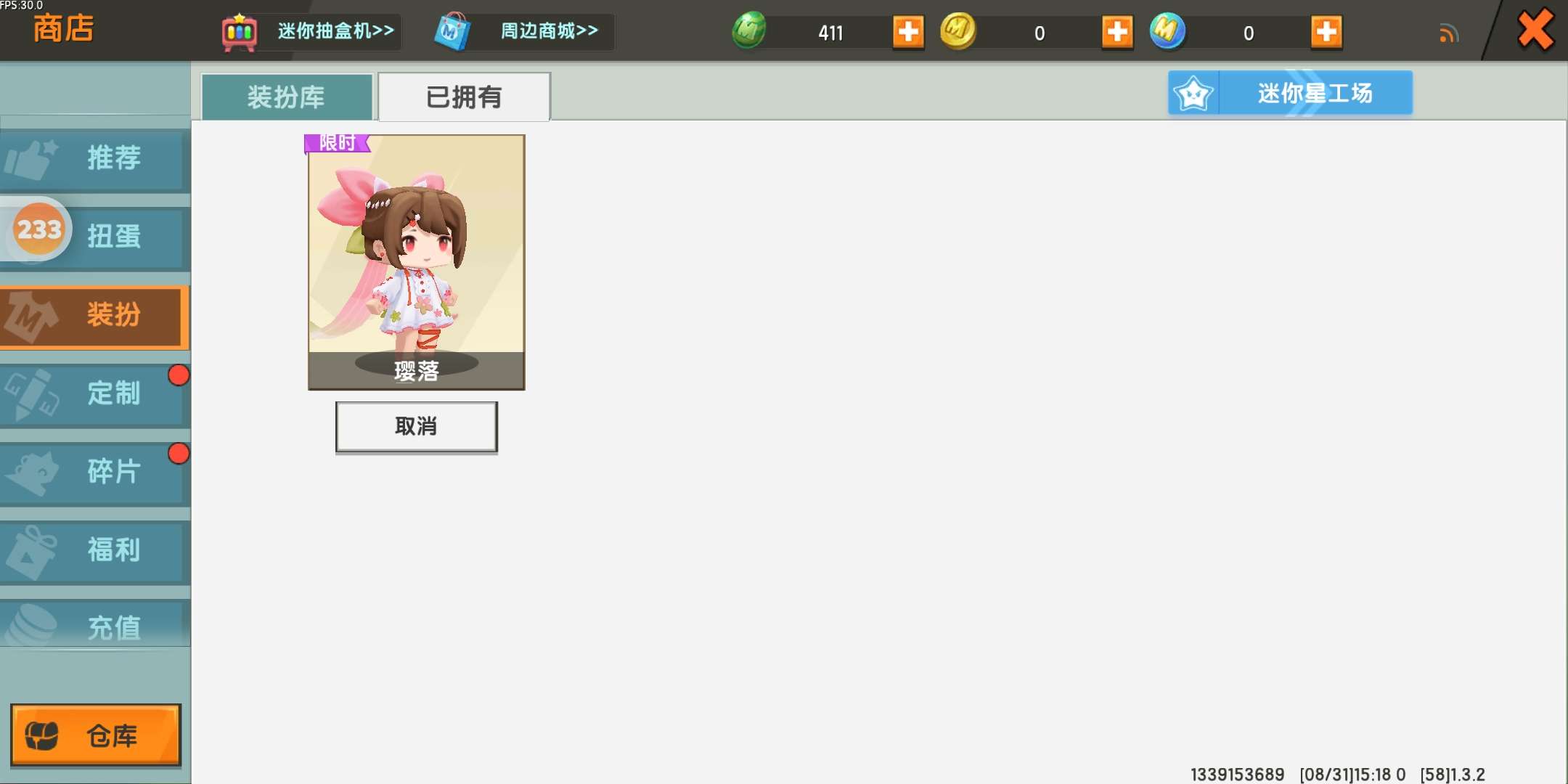
Task: Switch to the 装扮库 tab
Action: [287, 97]
